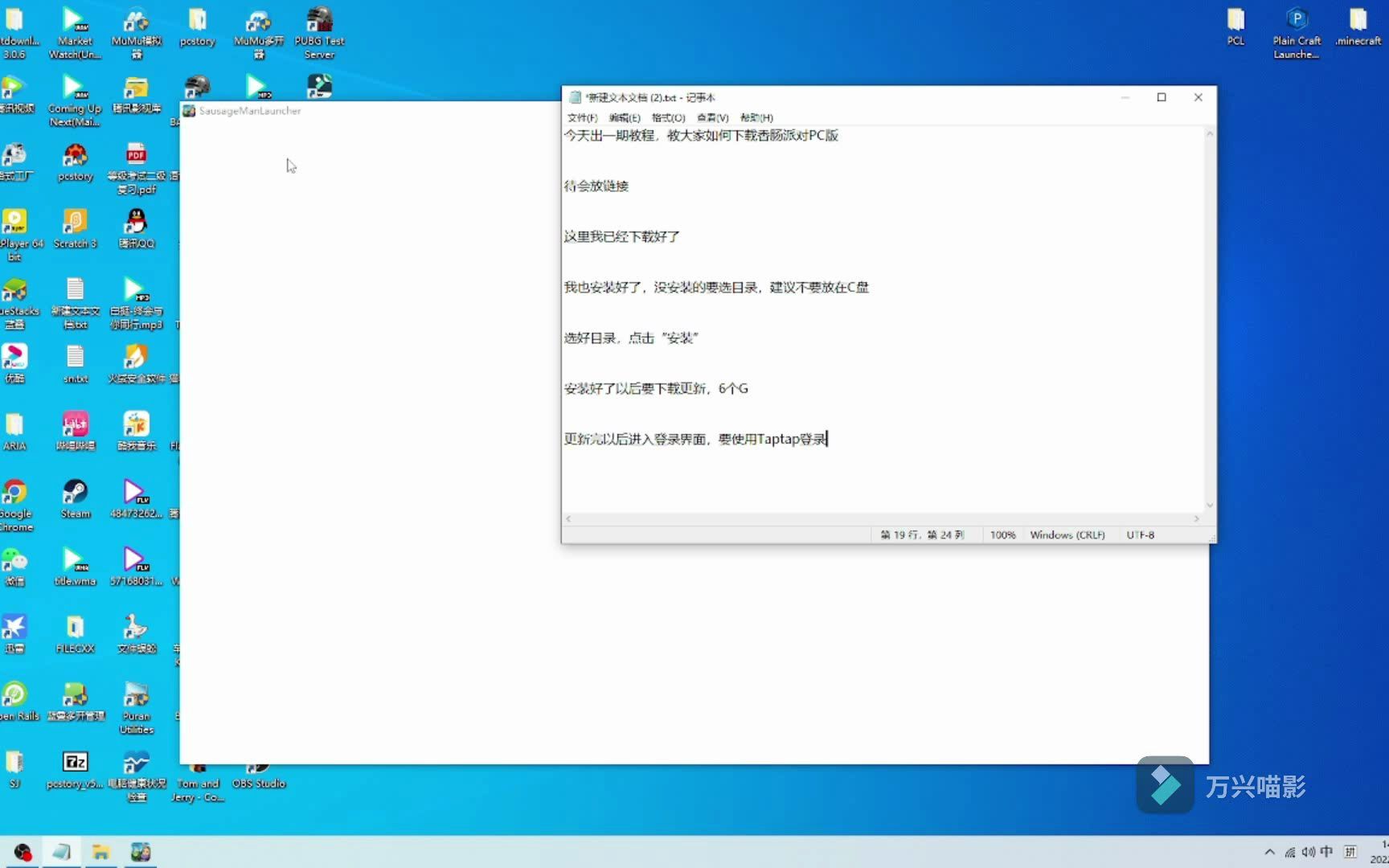Open the 文件(F) menu in Notepad

pyautogui.click(x=581, y=117)
